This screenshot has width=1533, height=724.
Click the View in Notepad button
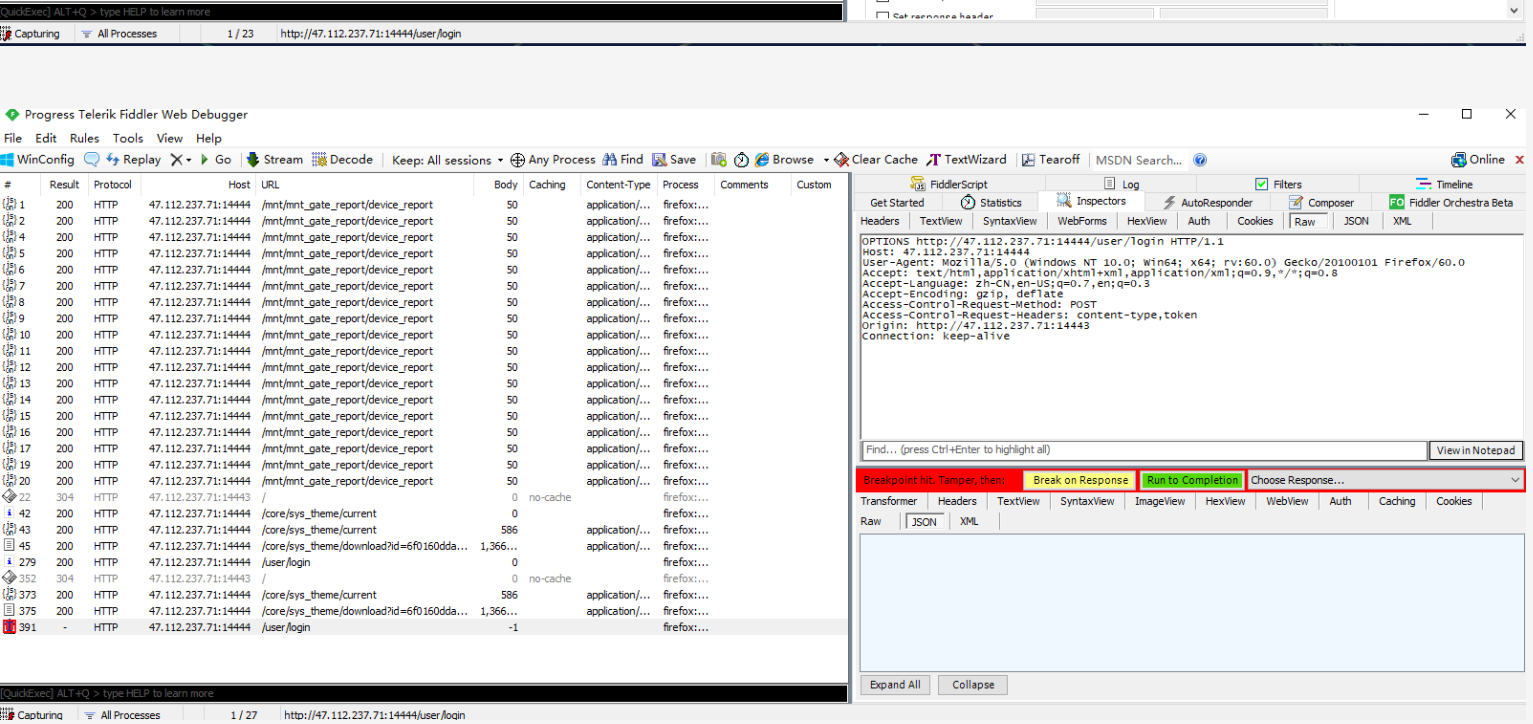coord(1476,450)
